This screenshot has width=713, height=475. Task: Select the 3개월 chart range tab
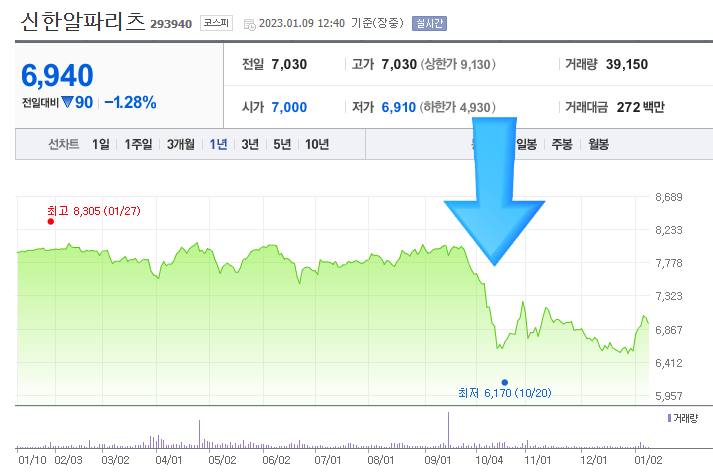(181, 145)
